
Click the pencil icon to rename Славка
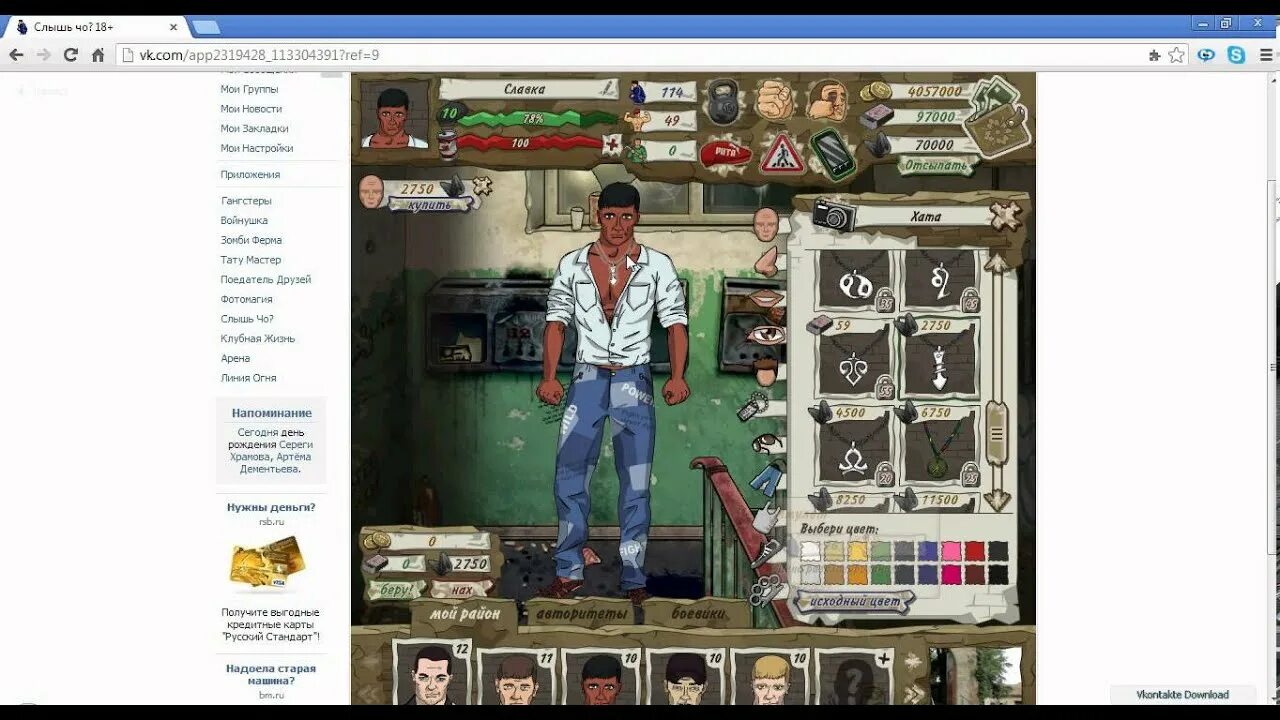pyautogui.click(x=607, y=89)
